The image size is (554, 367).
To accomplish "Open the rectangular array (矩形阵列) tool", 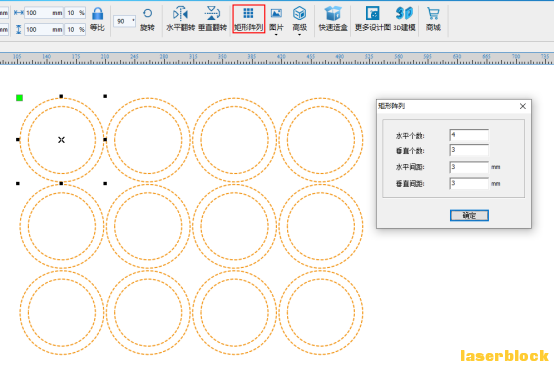I will pos(248,19).
